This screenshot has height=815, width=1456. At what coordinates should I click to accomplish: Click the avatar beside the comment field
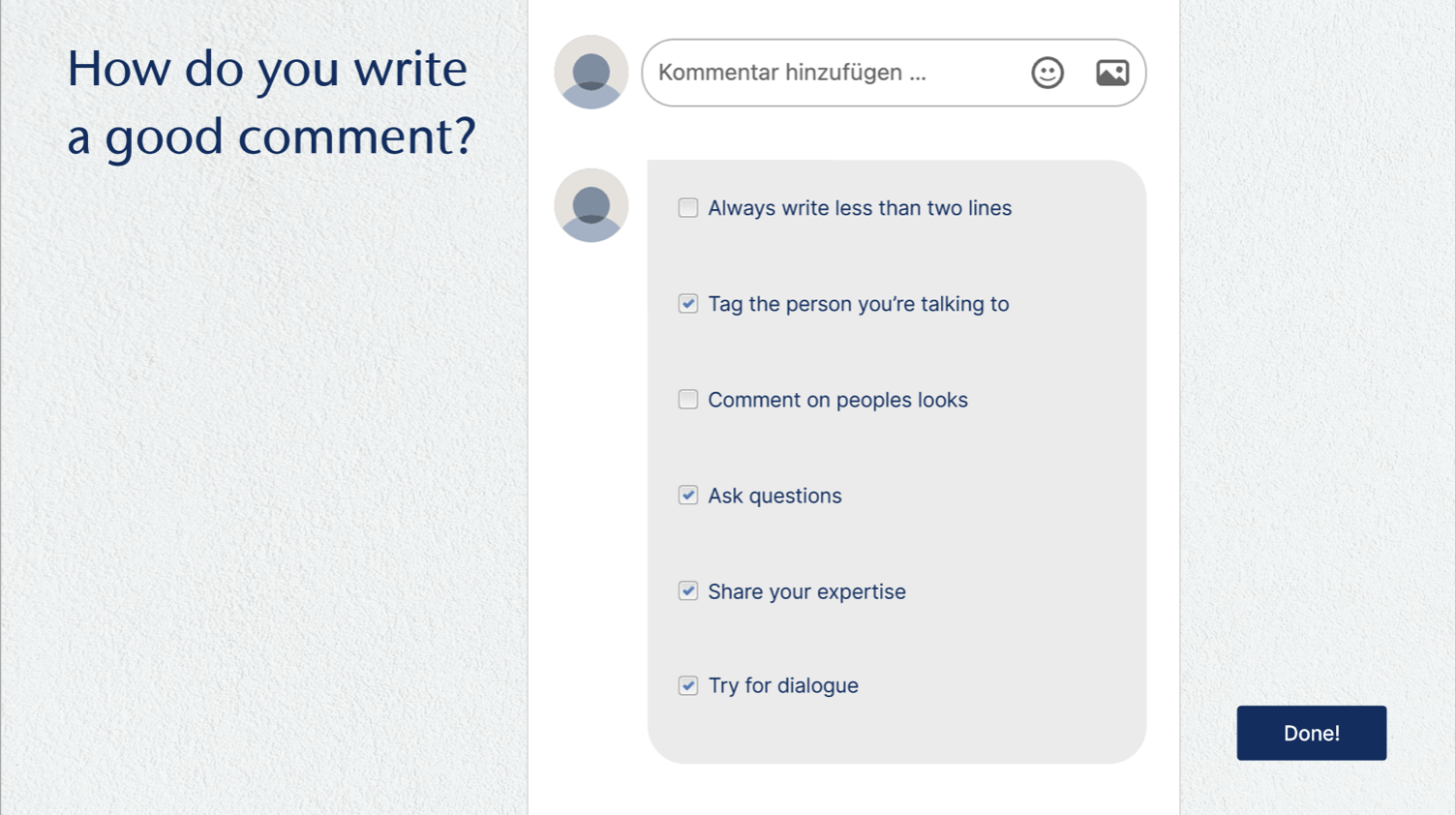click(x=591, y=73)
